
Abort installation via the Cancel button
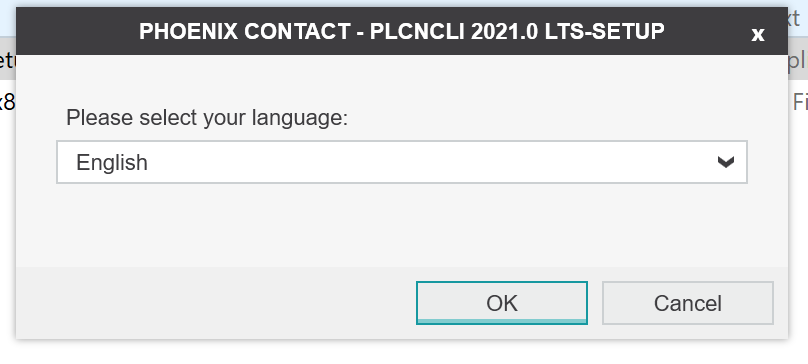(x=687, y=303)
